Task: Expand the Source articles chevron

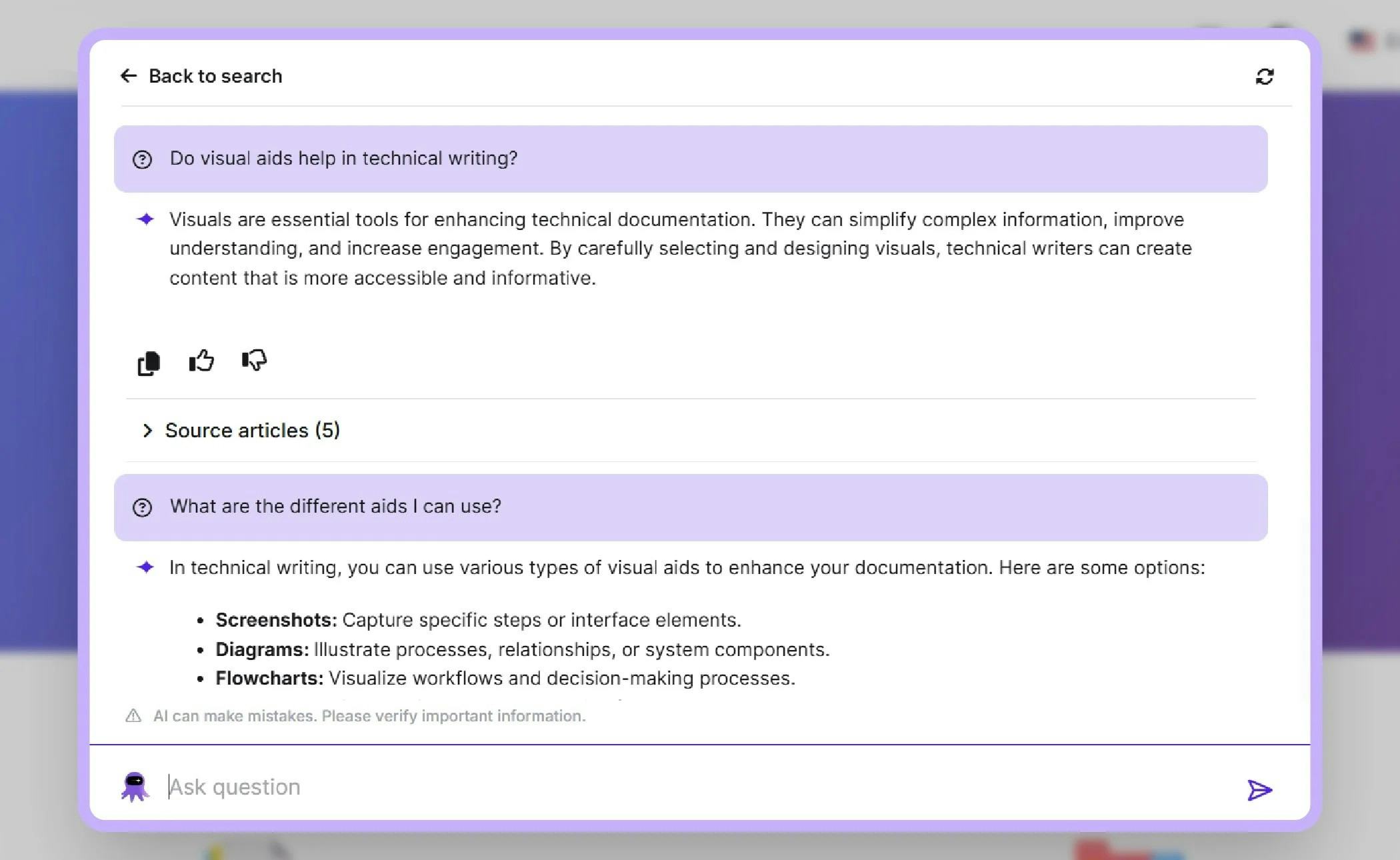Action: pyautogui.click(x=147, y=431)
